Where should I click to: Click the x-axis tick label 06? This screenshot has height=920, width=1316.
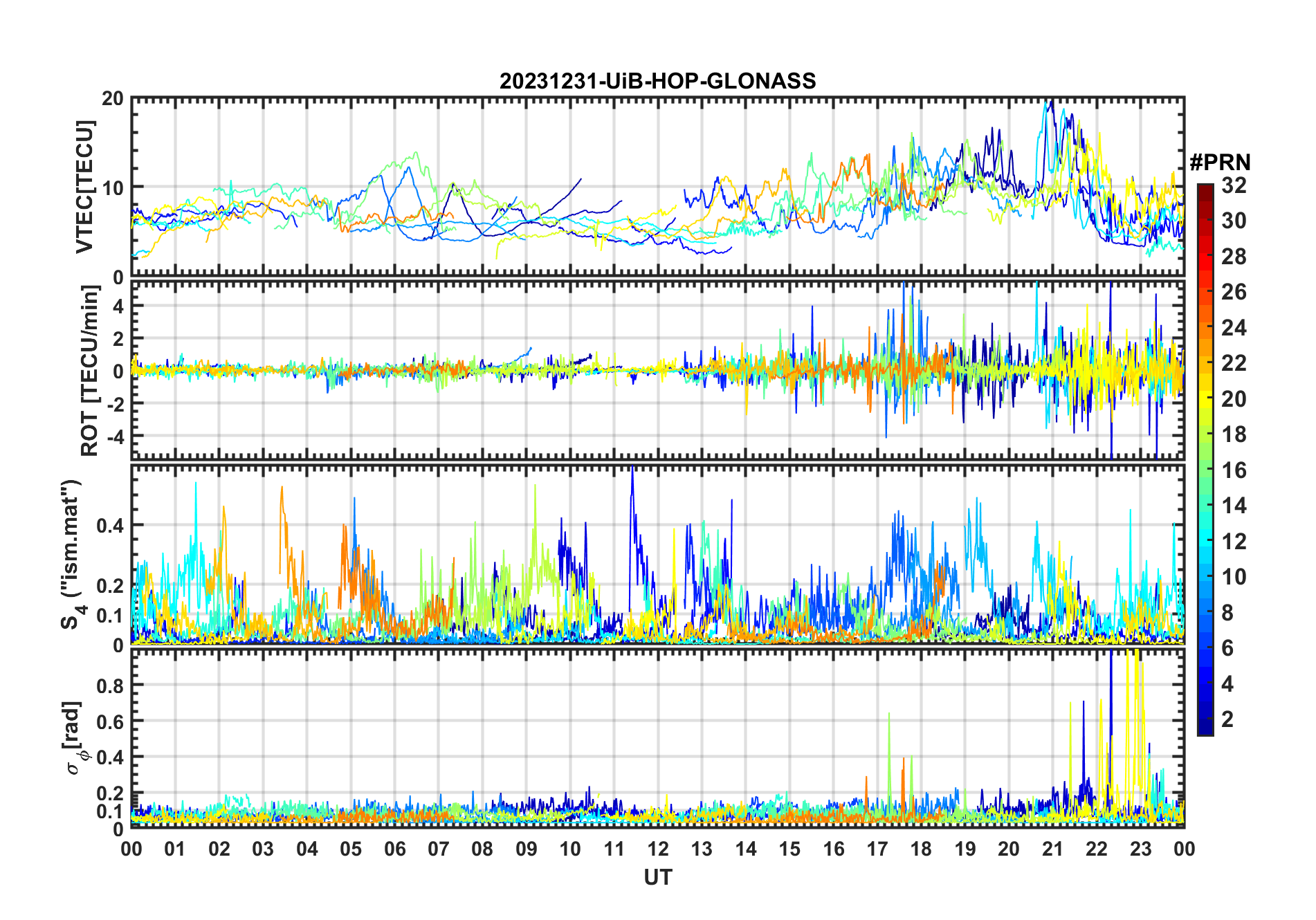click(394, 849)
